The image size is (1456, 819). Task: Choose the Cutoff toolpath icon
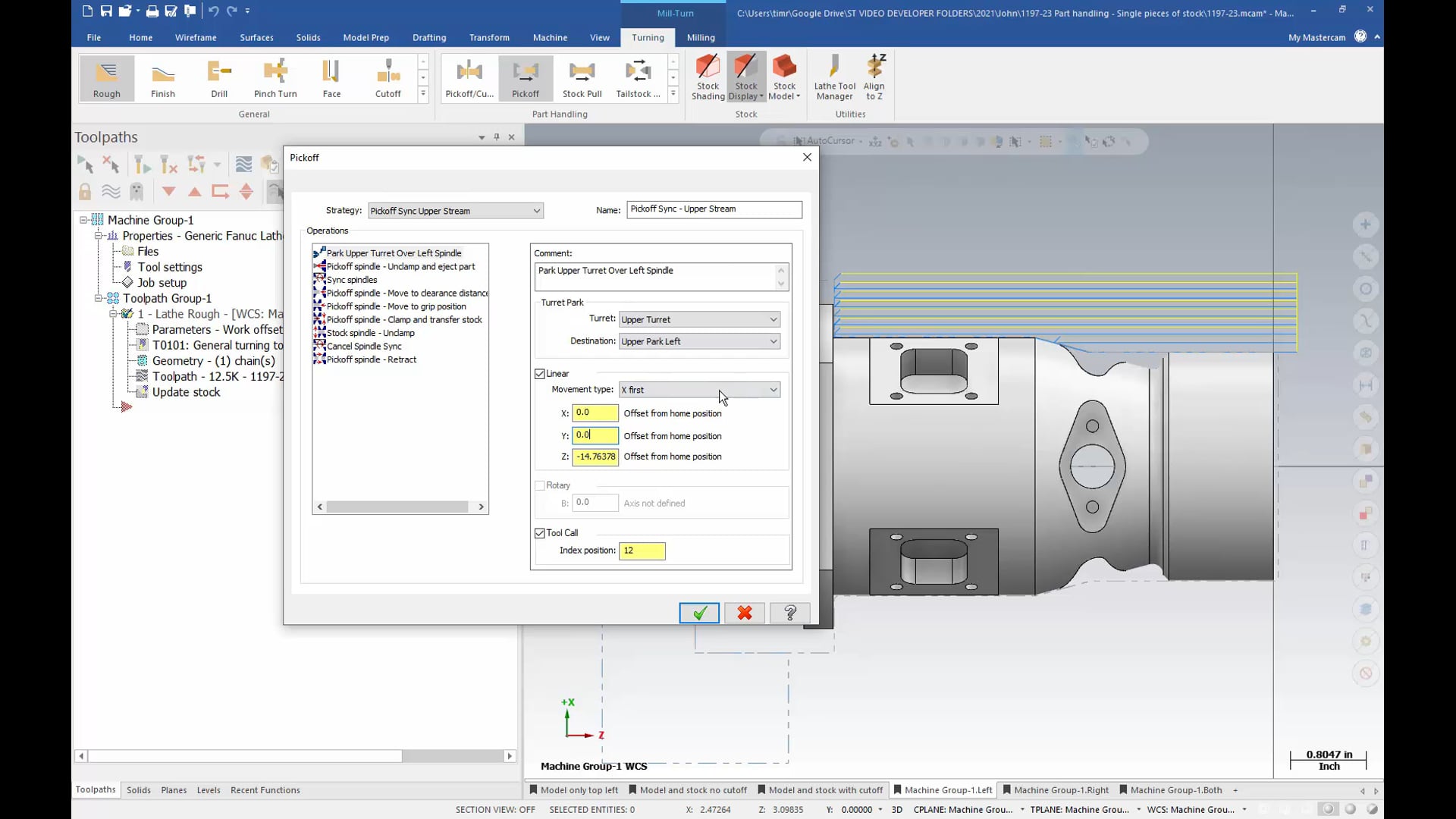pos(388,79)
